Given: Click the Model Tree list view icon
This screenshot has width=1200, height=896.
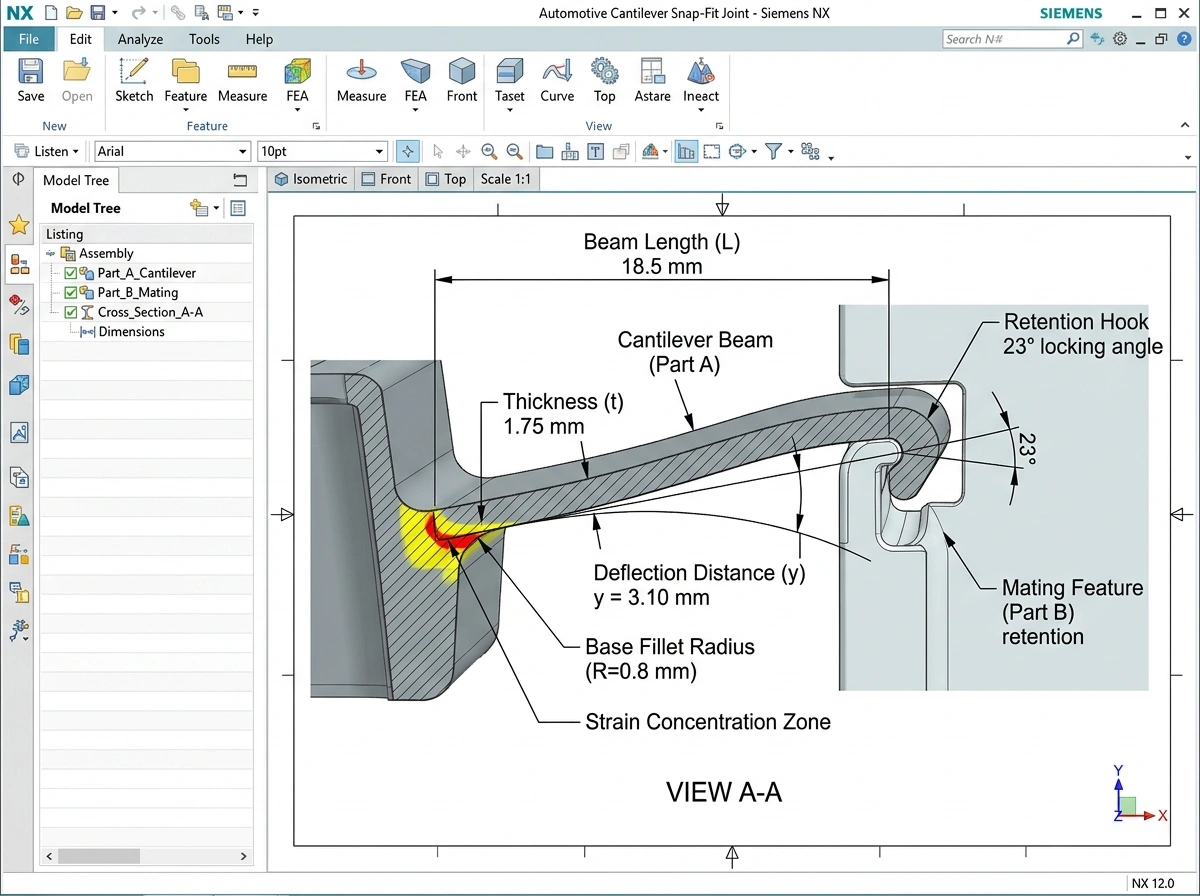Looking at the screenshot, I should coord(238,208).
